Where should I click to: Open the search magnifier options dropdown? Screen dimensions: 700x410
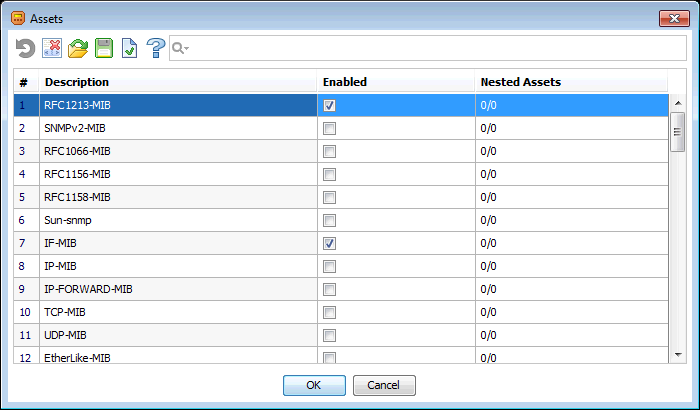point(180,48)
